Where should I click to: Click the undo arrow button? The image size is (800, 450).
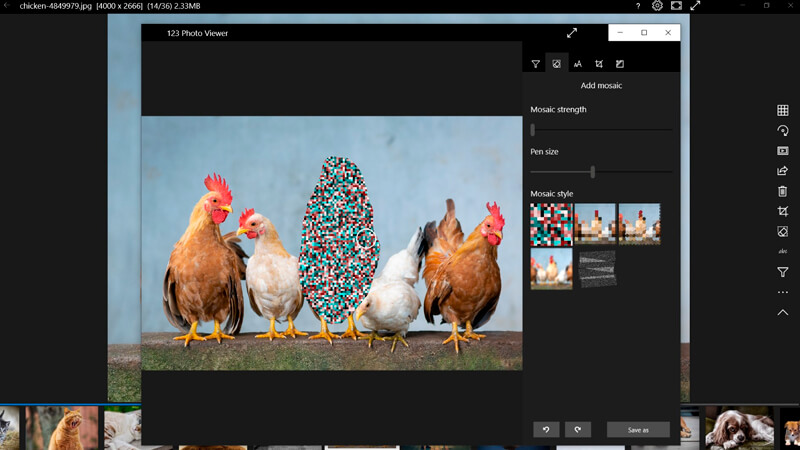[x=546, y=430]
